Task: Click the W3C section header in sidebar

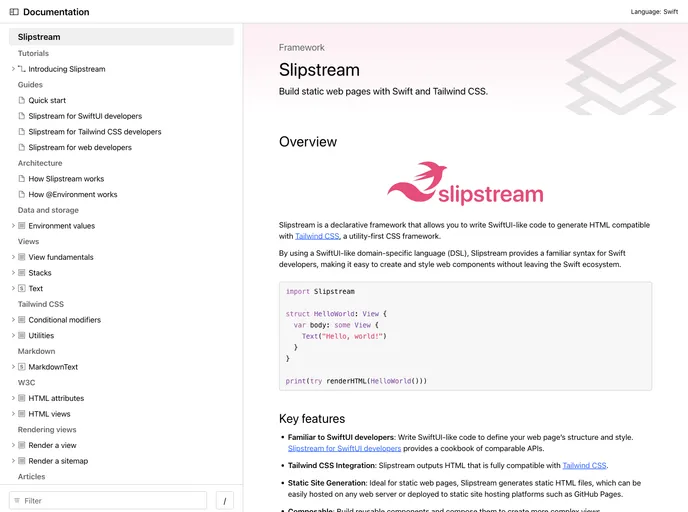Action: 26,383
